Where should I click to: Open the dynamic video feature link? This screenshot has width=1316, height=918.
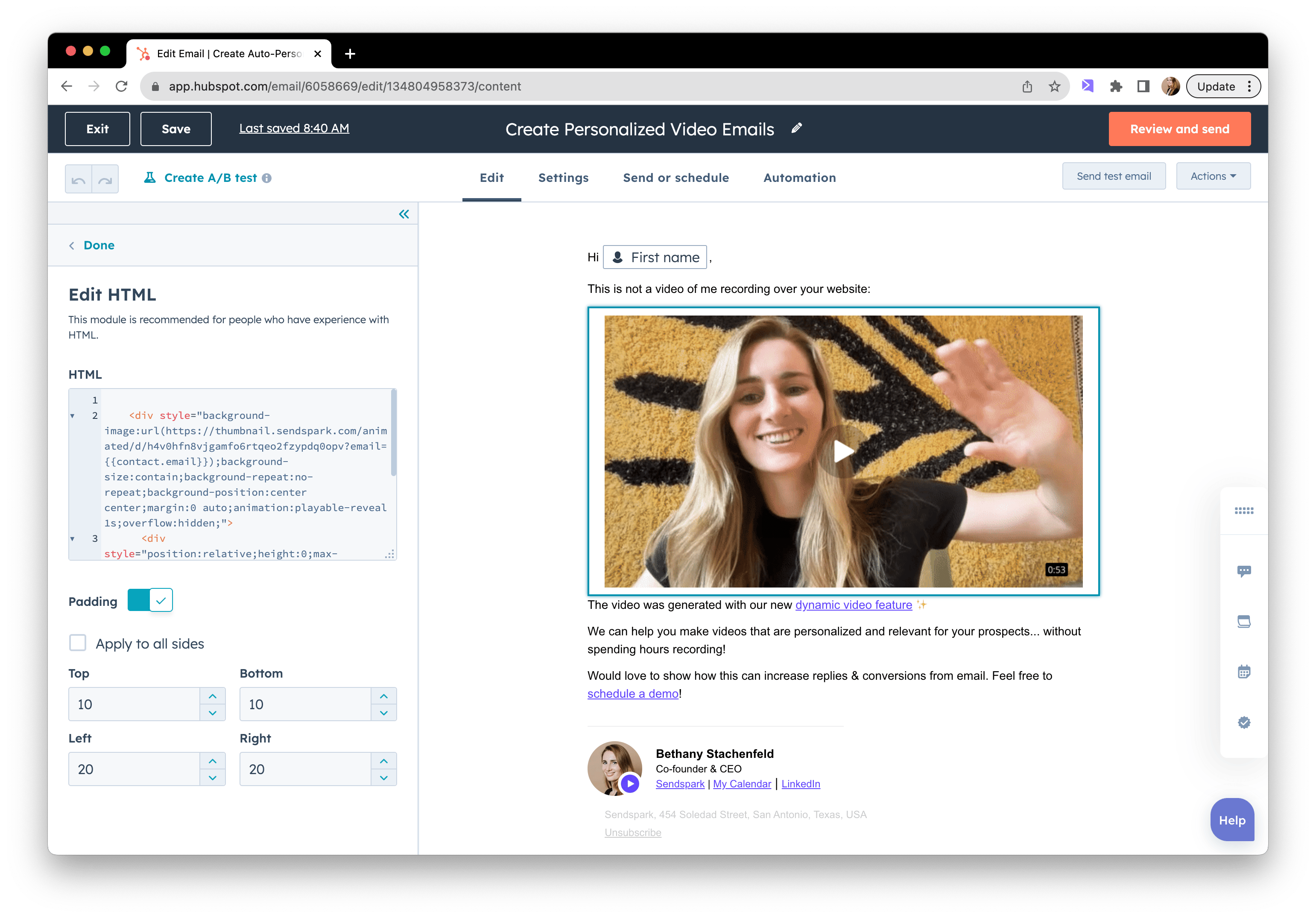coord(854,605)
